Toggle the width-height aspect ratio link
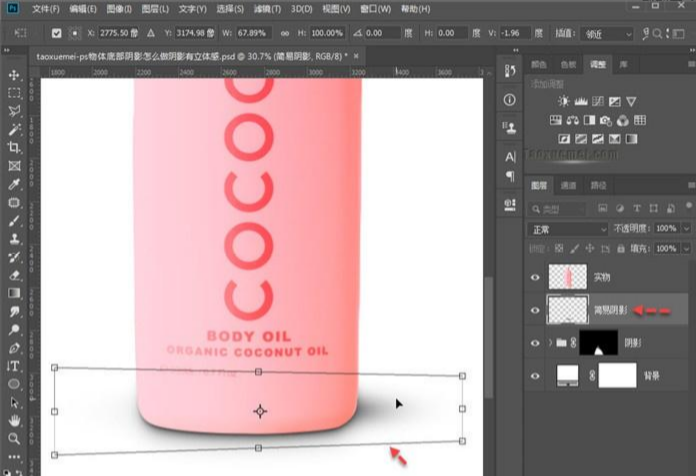The width and height of the screenshot is (696, 476). (x=285, y=33)
